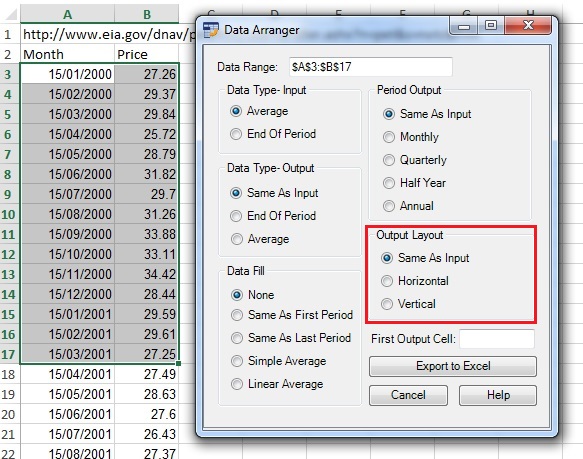Maximize the Data Arranger dialog
The height and width of the screenshot is (459, 583).
pos(491,26)
